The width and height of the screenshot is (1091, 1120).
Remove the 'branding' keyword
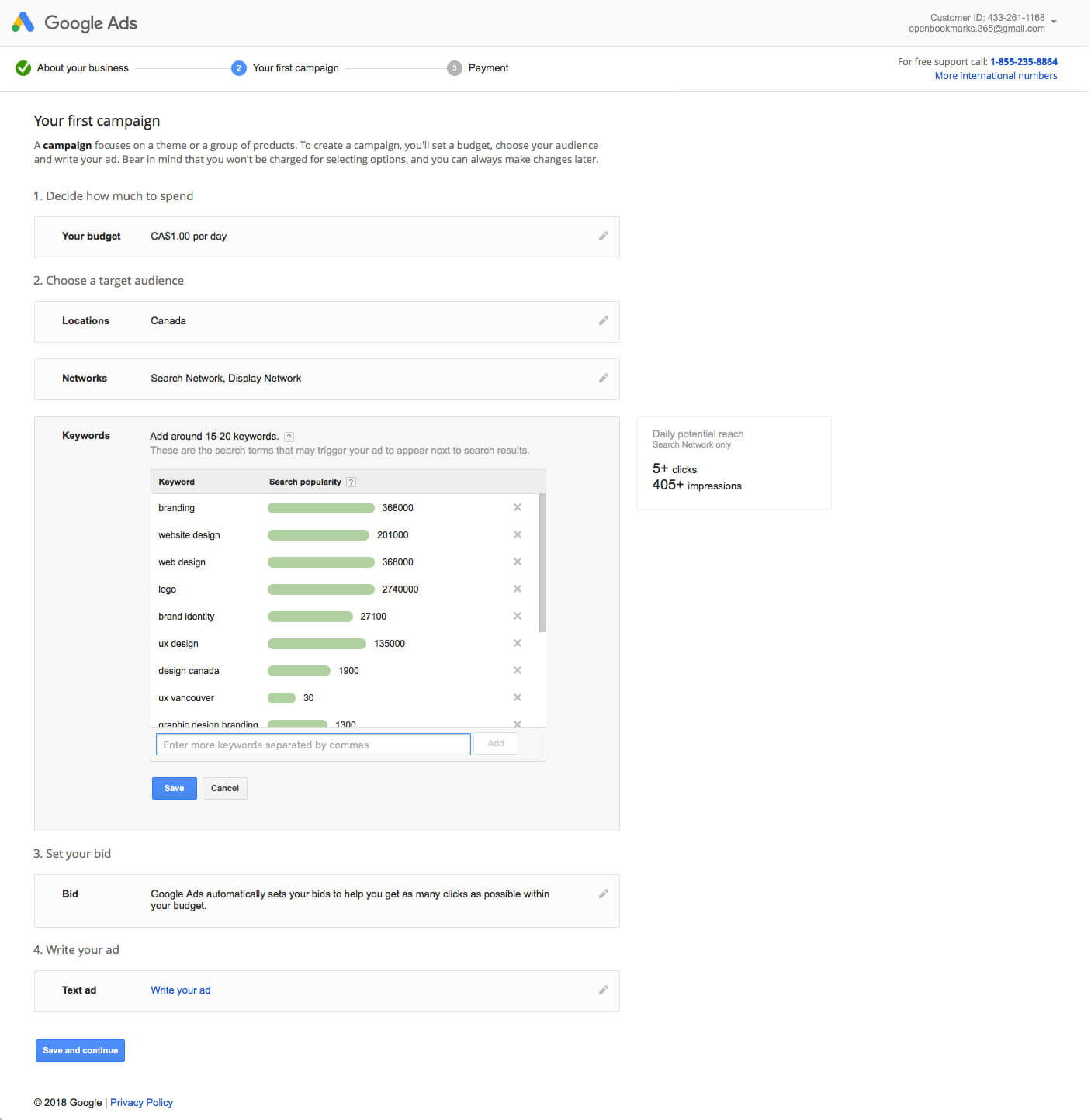pyautogui.click(x=518, y=507)
